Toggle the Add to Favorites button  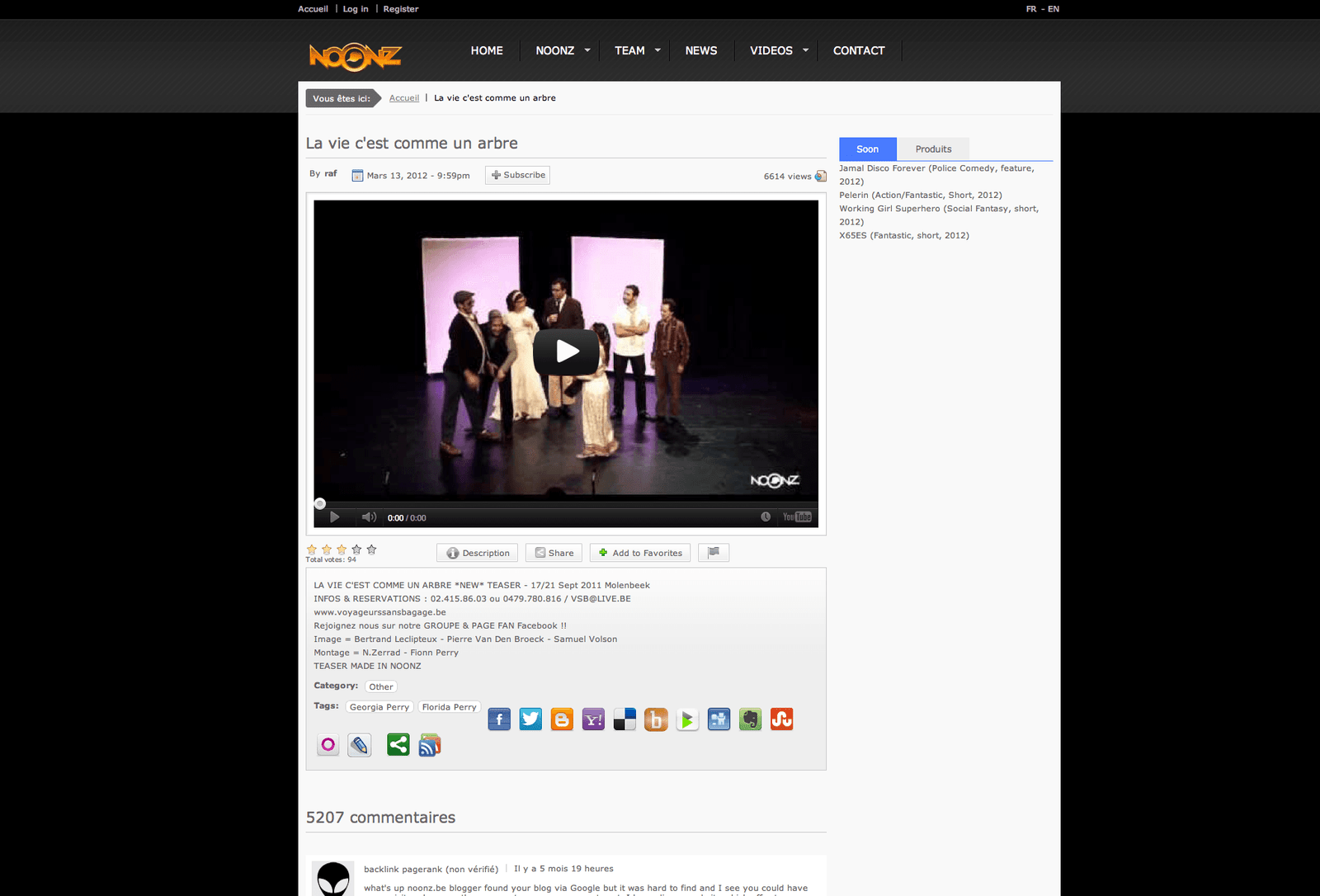click(x=640, y=553)
